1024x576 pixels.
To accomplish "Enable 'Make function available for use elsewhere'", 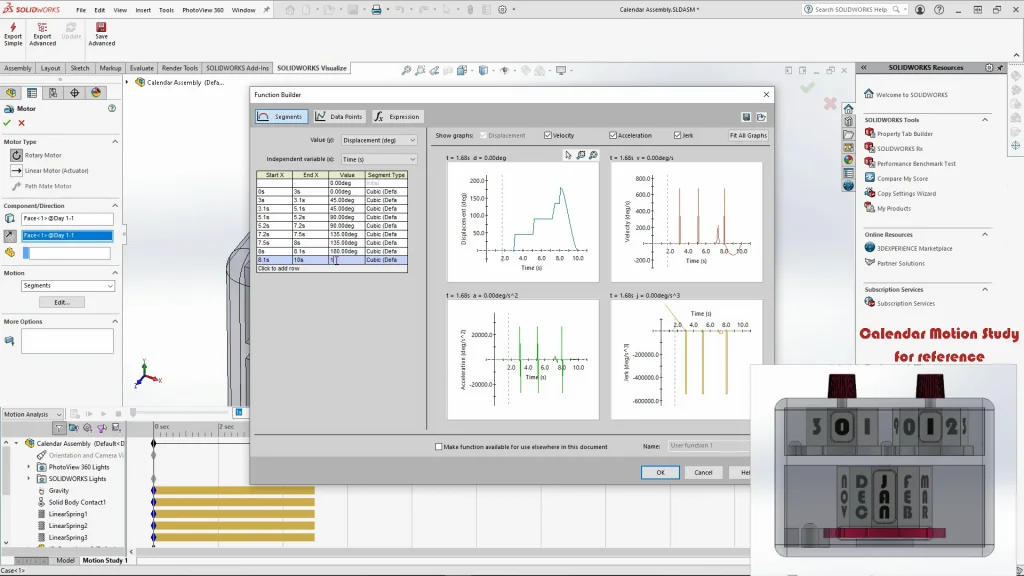I will tap(439, 447).
